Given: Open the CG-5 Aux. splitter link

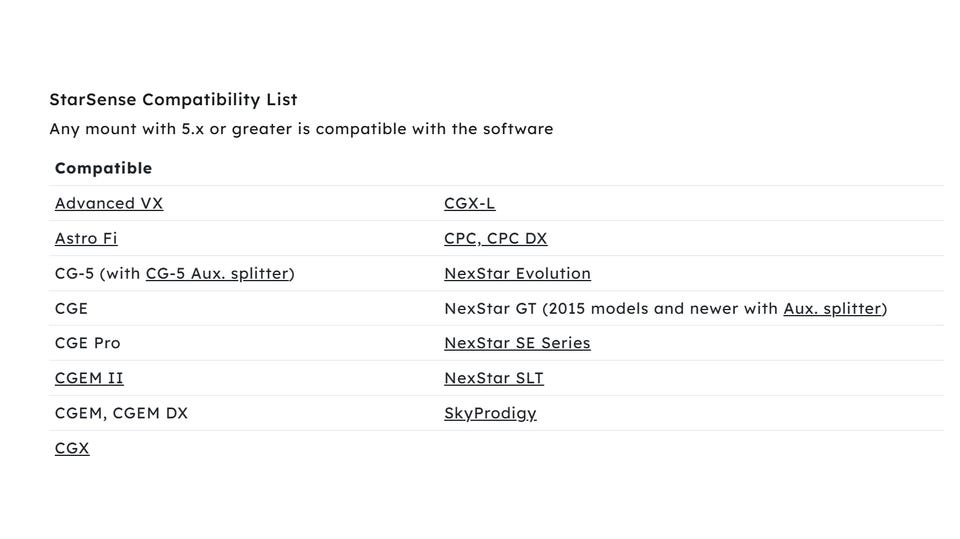Looking at the screenshot, I should tap(217, 274).
